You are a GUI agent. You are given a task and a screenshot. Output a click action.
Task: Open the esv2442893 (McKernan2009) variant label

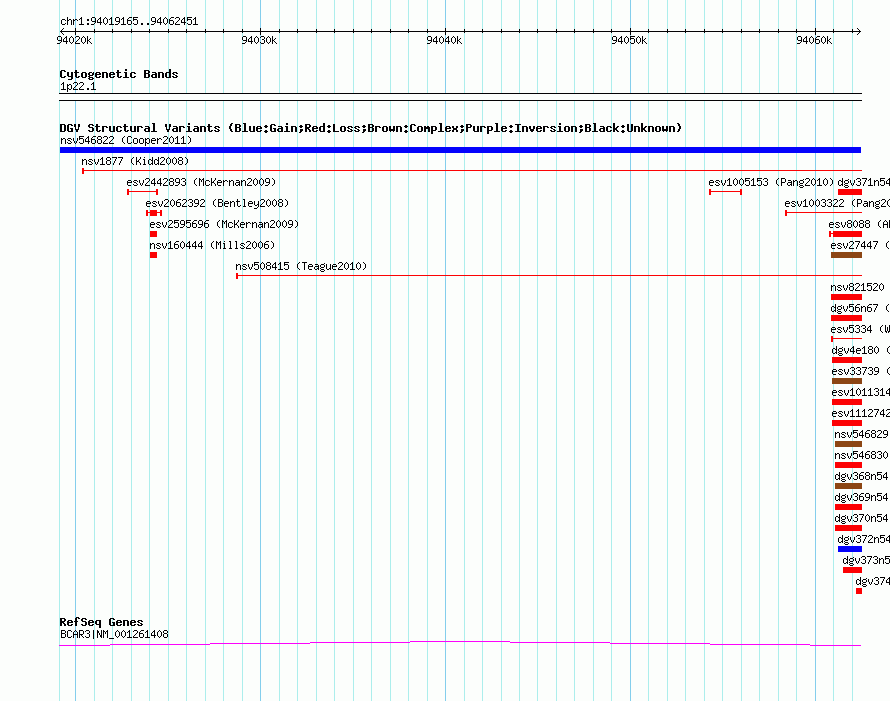click(x=201, y=182)
